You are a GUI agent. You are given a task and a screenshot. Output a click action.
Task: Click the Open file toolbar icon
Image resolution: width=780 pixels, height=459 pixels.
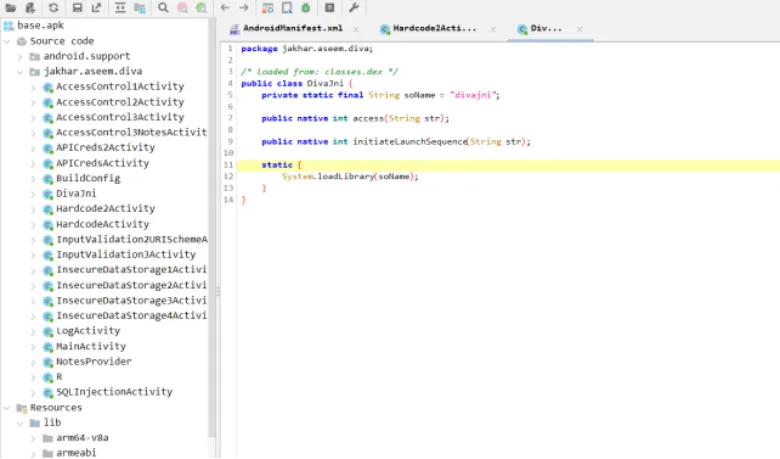pos(10,7)
